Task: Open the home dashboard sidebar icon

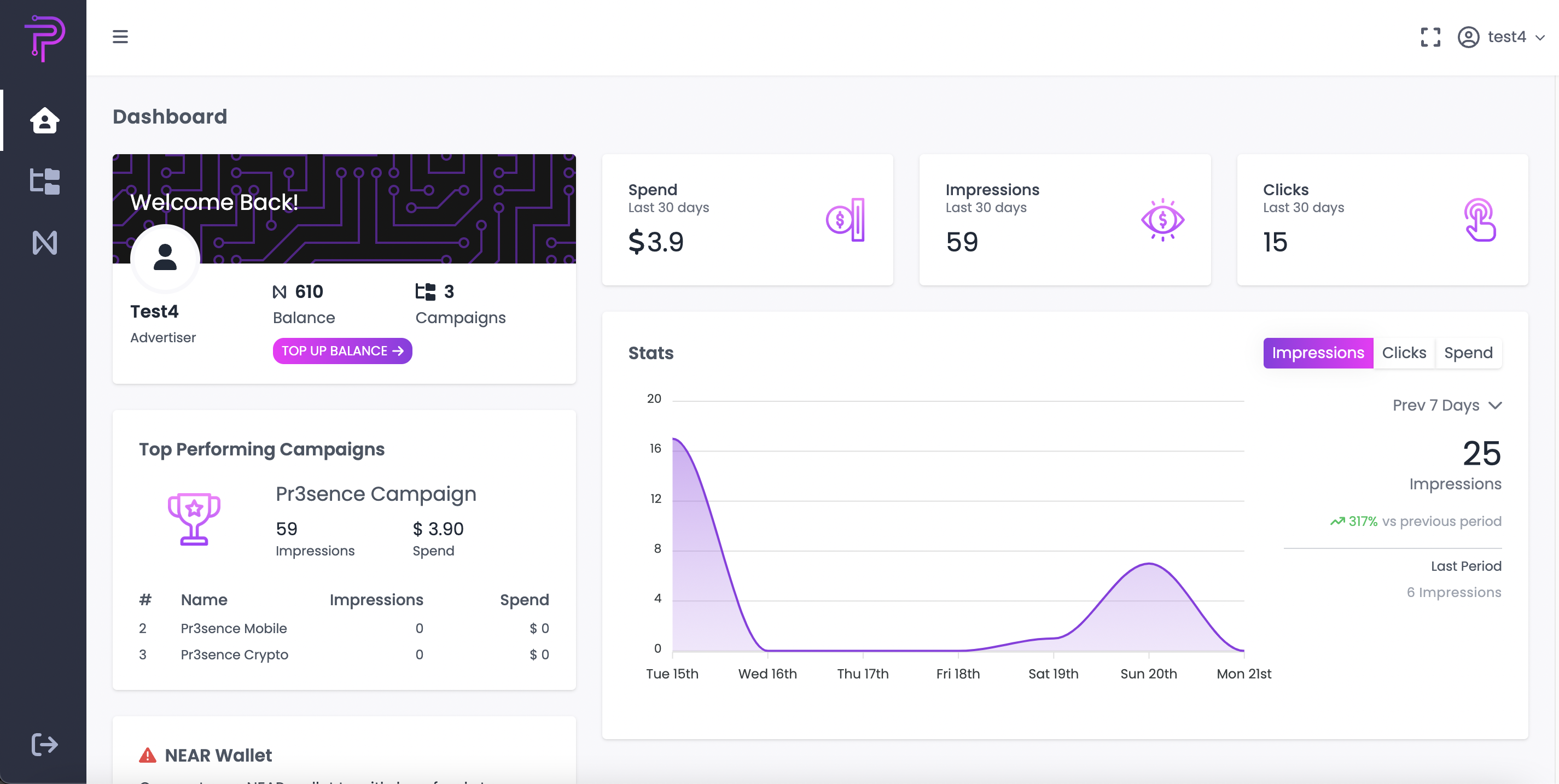Action: (45, 120)
